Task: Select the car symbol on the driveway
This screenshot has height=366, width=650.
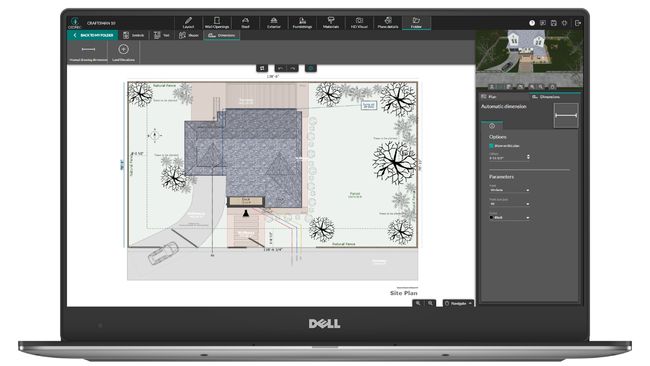Action: tap(163, 253)
